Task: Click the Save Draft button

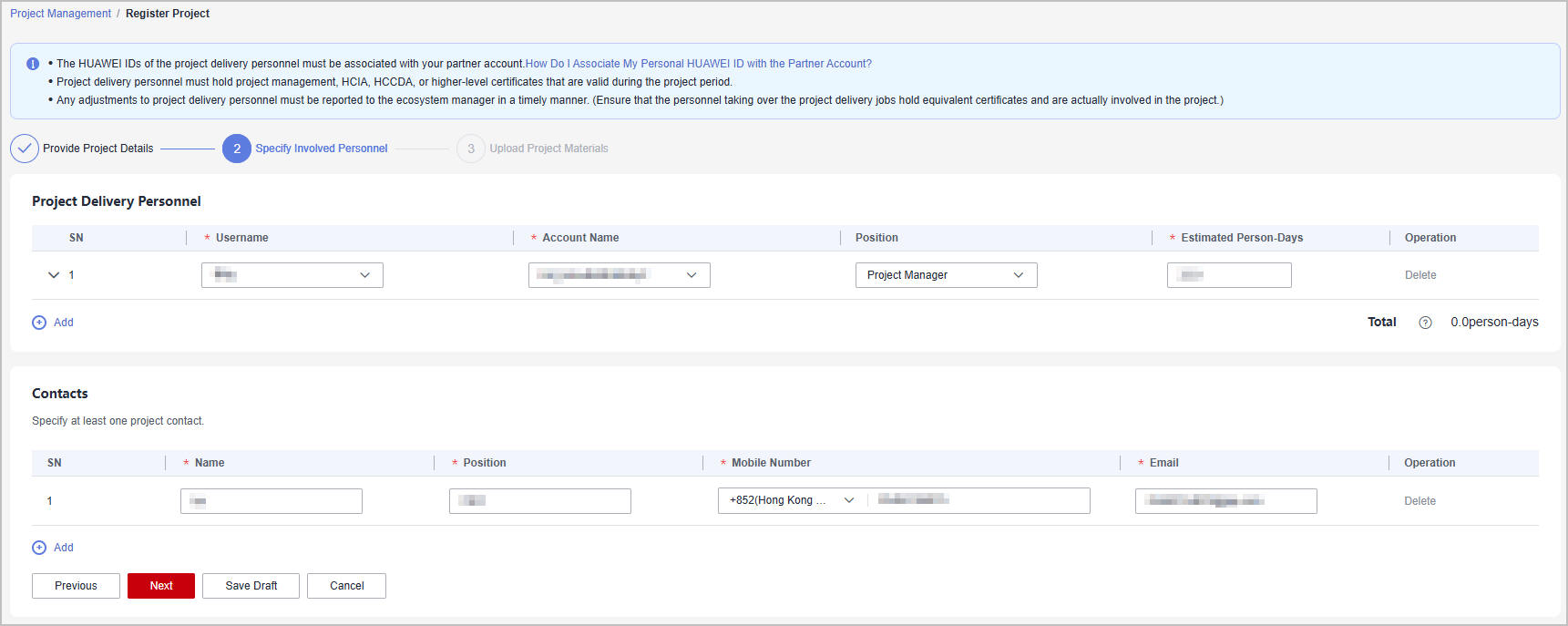Action: coord(251,586)
